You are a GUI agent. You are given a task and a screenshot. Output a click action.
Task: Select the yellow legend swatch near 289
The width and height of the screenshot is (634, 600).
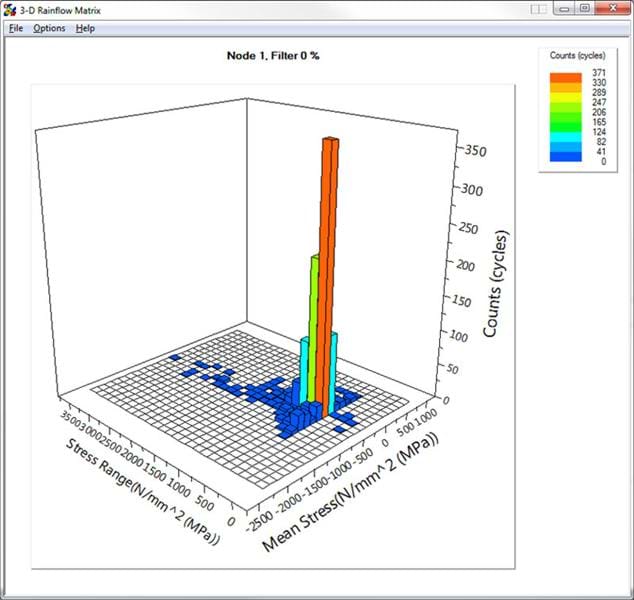(x=564, y=98)
